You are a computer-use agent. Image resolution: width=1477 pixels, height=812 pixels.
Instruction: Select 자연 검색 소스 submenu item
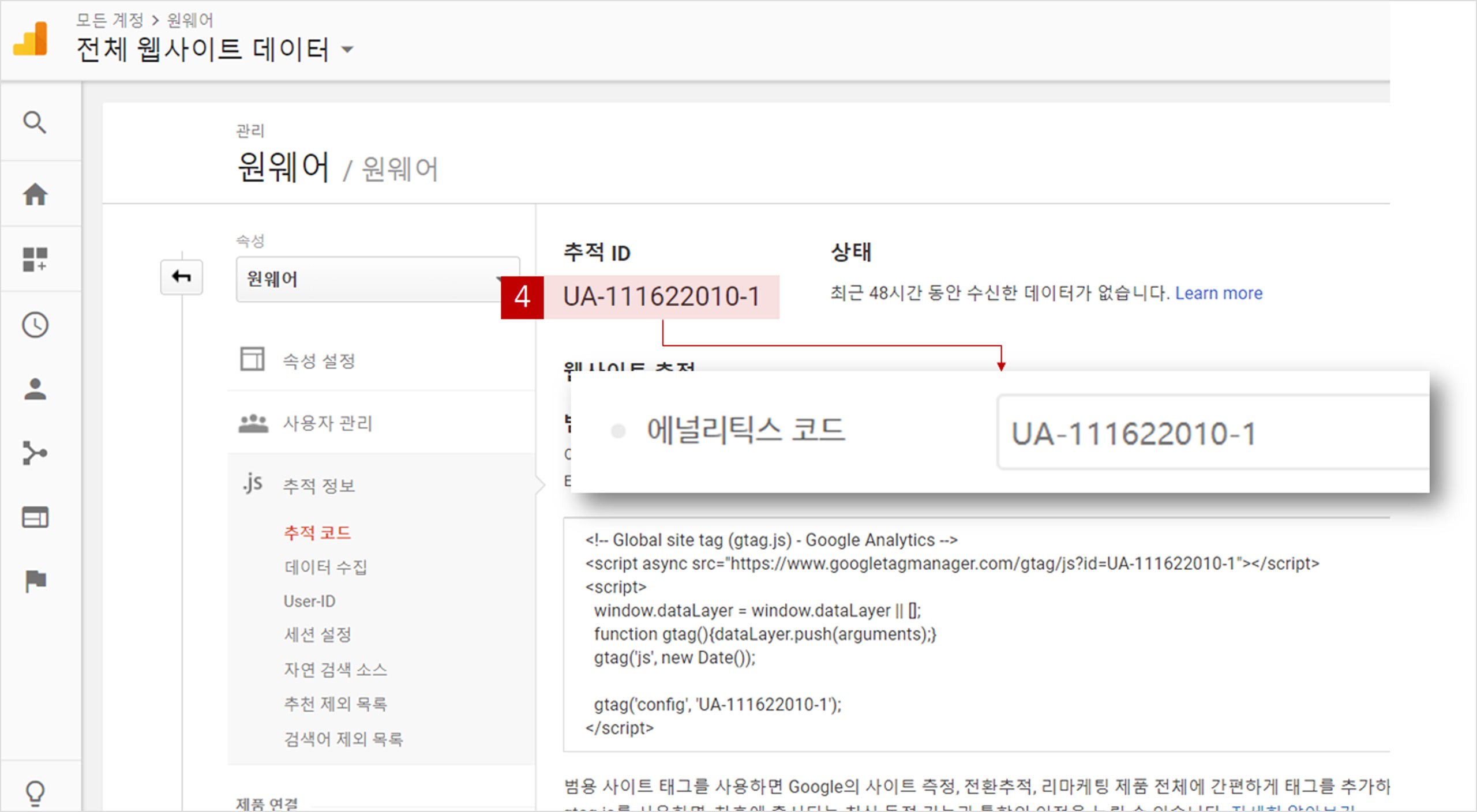click(x=335, y=670)
